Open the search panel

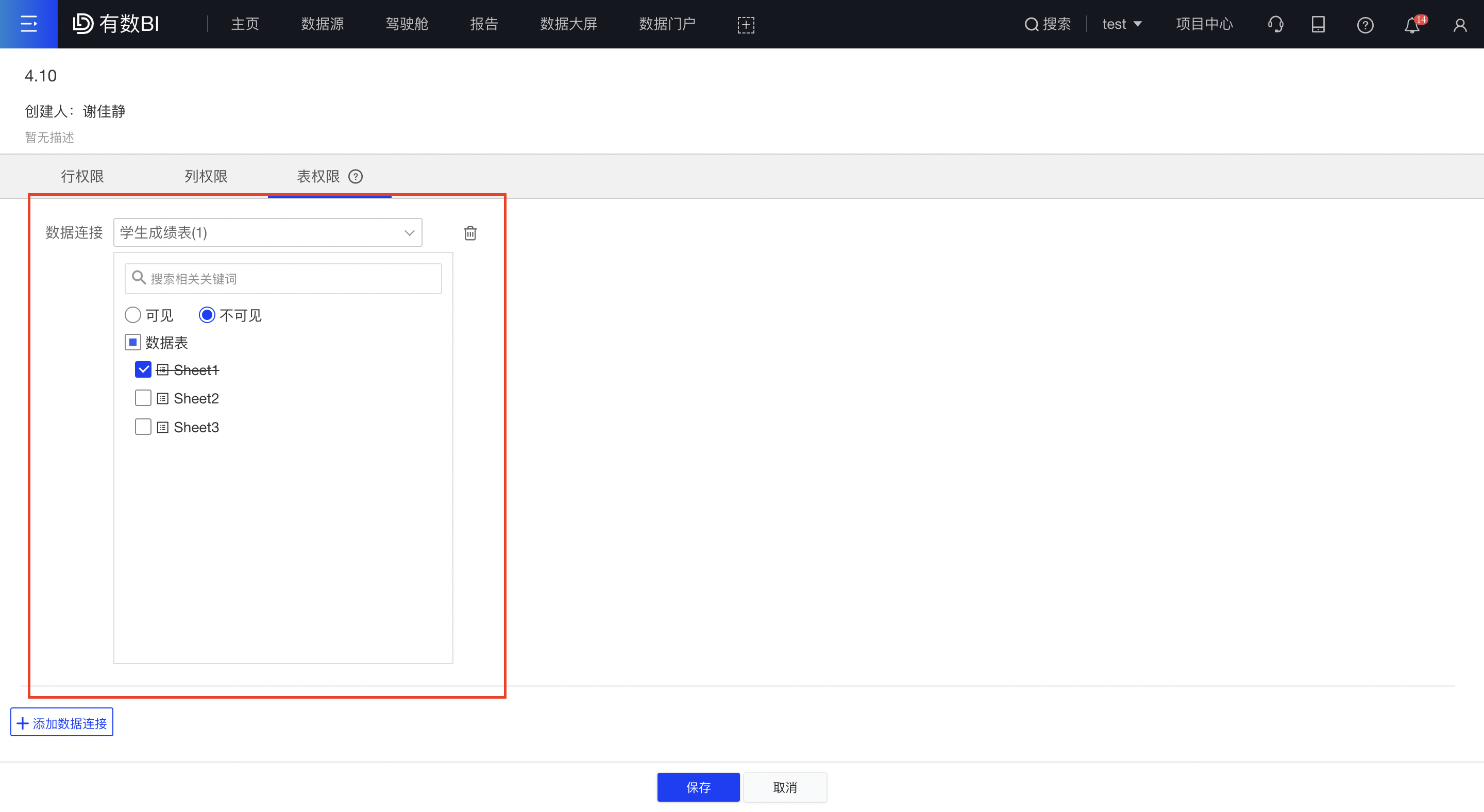(1048, 24)
